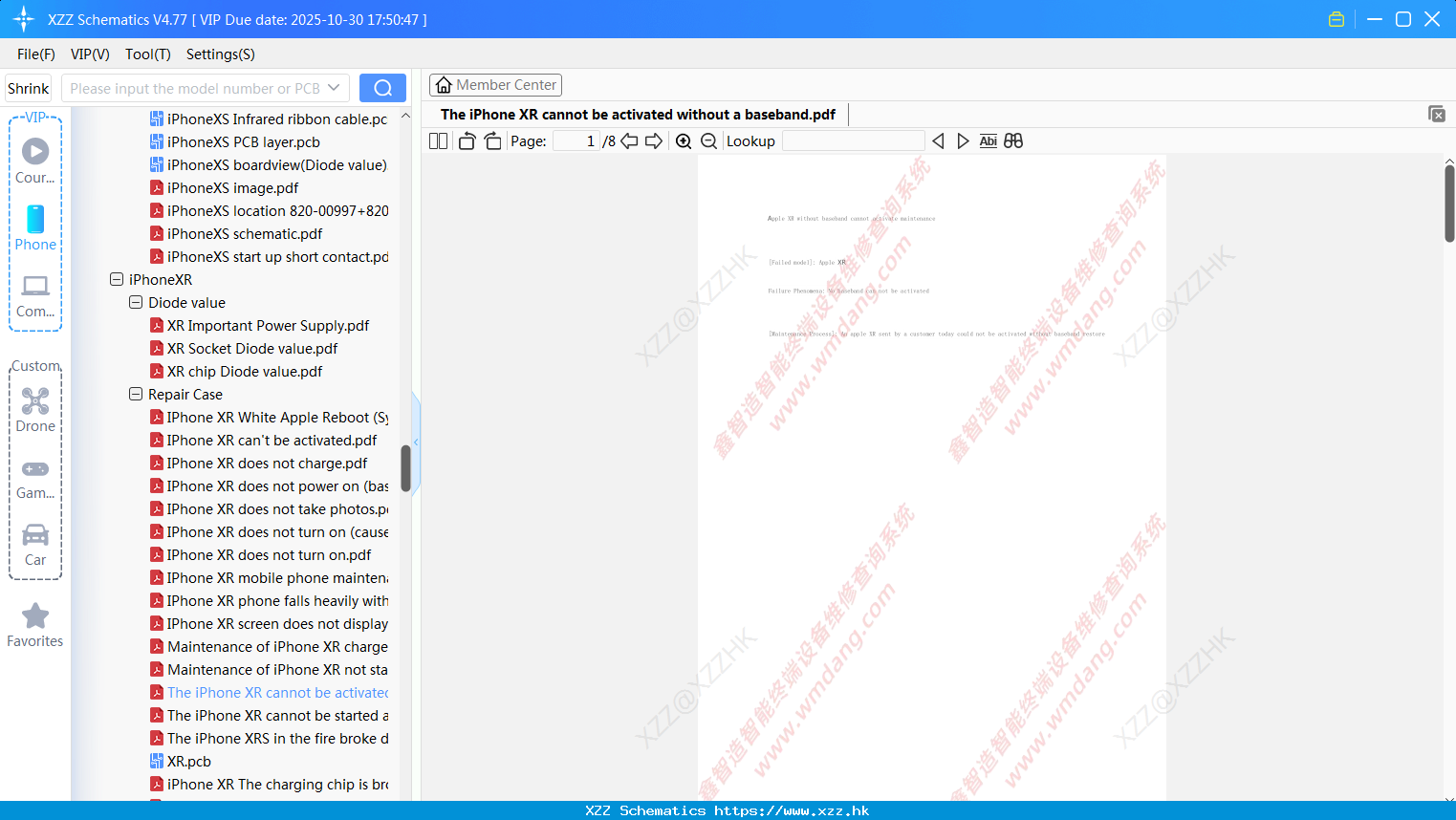This screenshot has height=820, width=1456.
Task: Open IPhone XR White Apple Reboot file
Action: (x=277, y=417)
